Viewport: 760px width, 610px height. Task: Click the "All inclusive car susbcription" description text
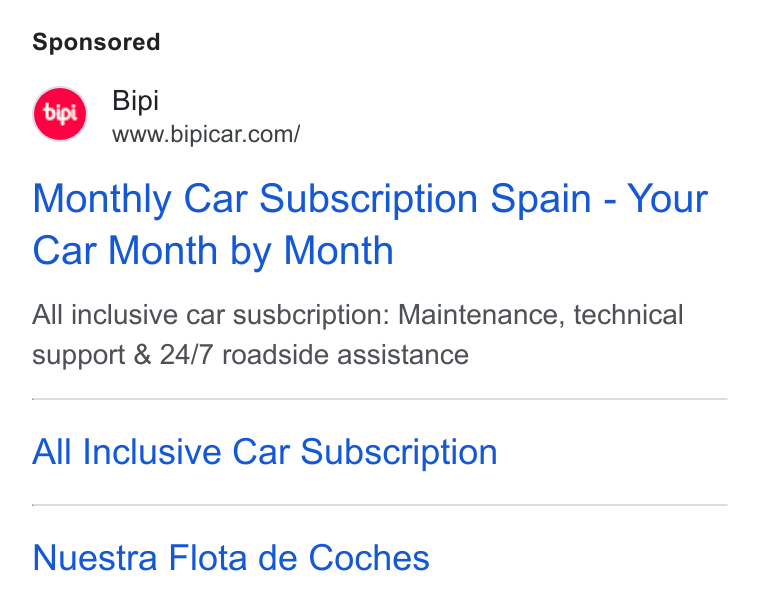point(211,315)
